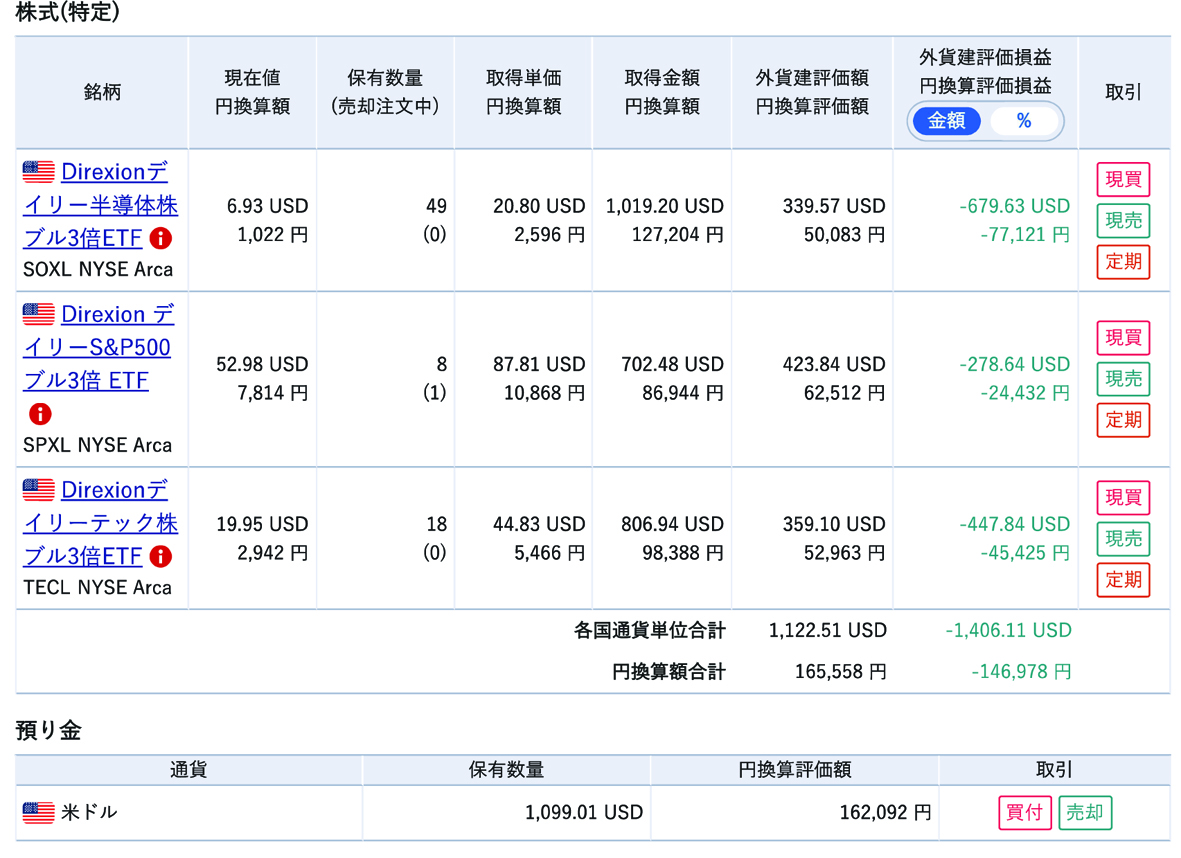Click 定期 button for SOXL
This screenshot has width=1181, height=858.
(x=1123, y=262)
